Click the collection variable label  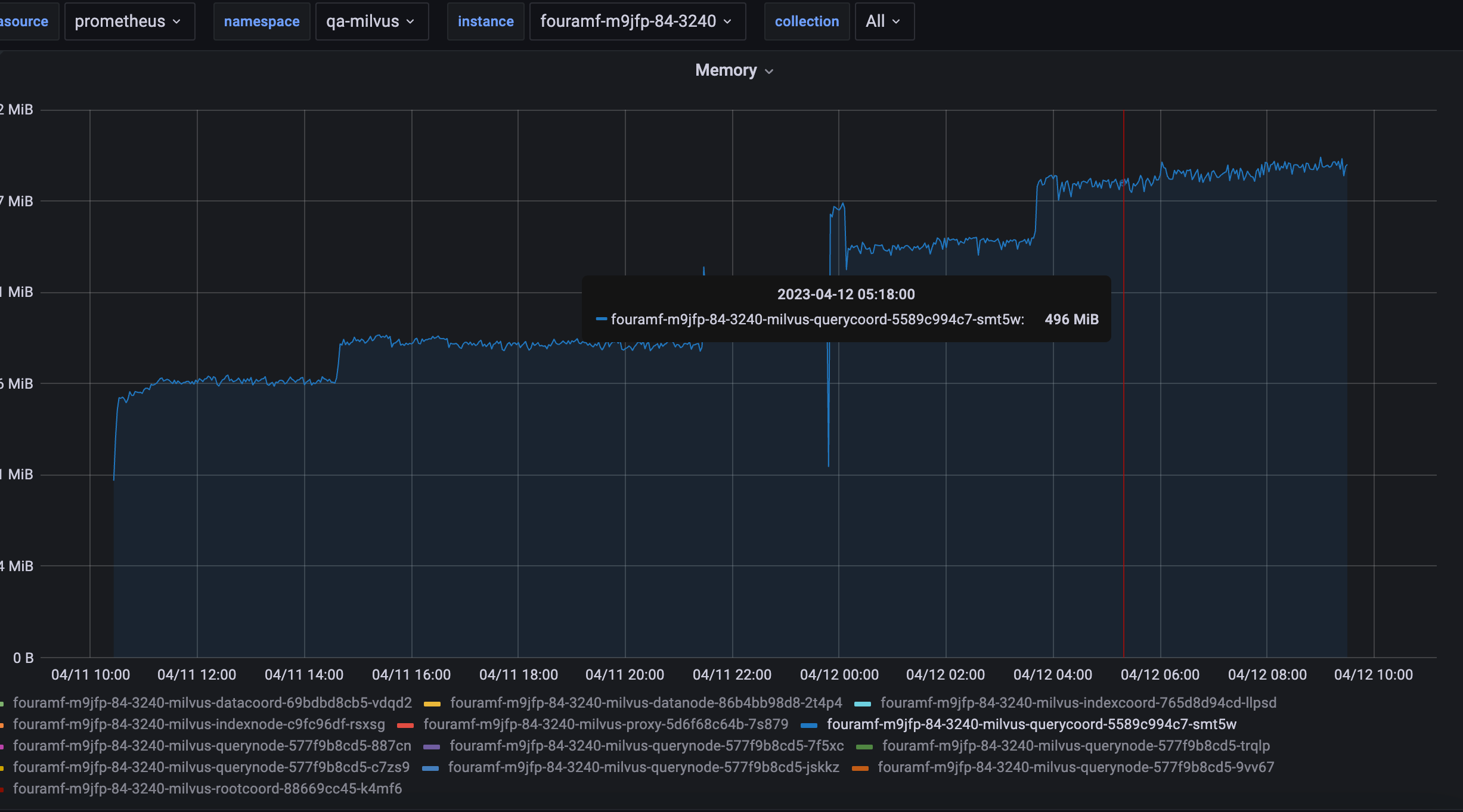(x=806, y=21)
